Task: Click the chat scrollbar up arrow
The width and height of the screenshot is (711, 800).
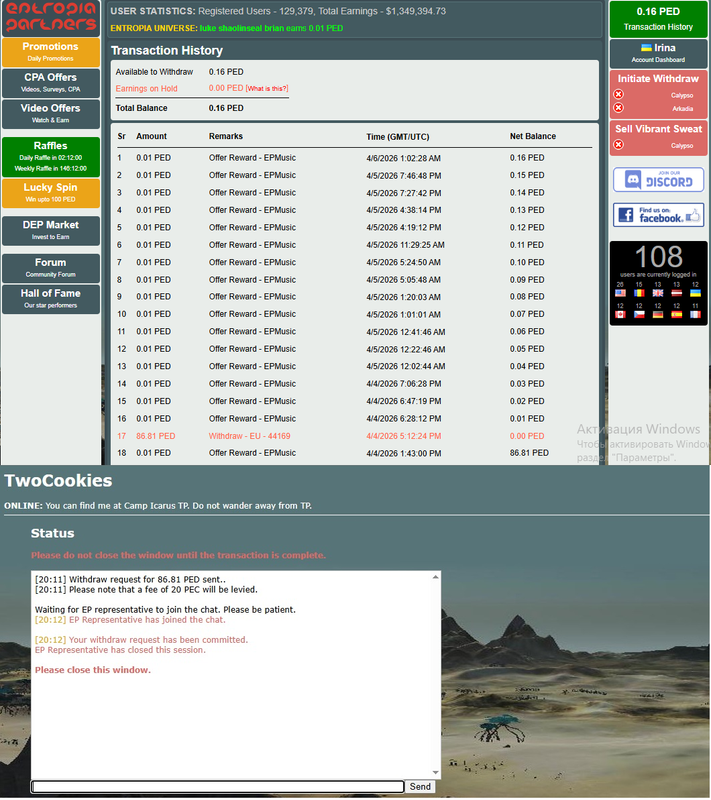Action: [436, 577]
